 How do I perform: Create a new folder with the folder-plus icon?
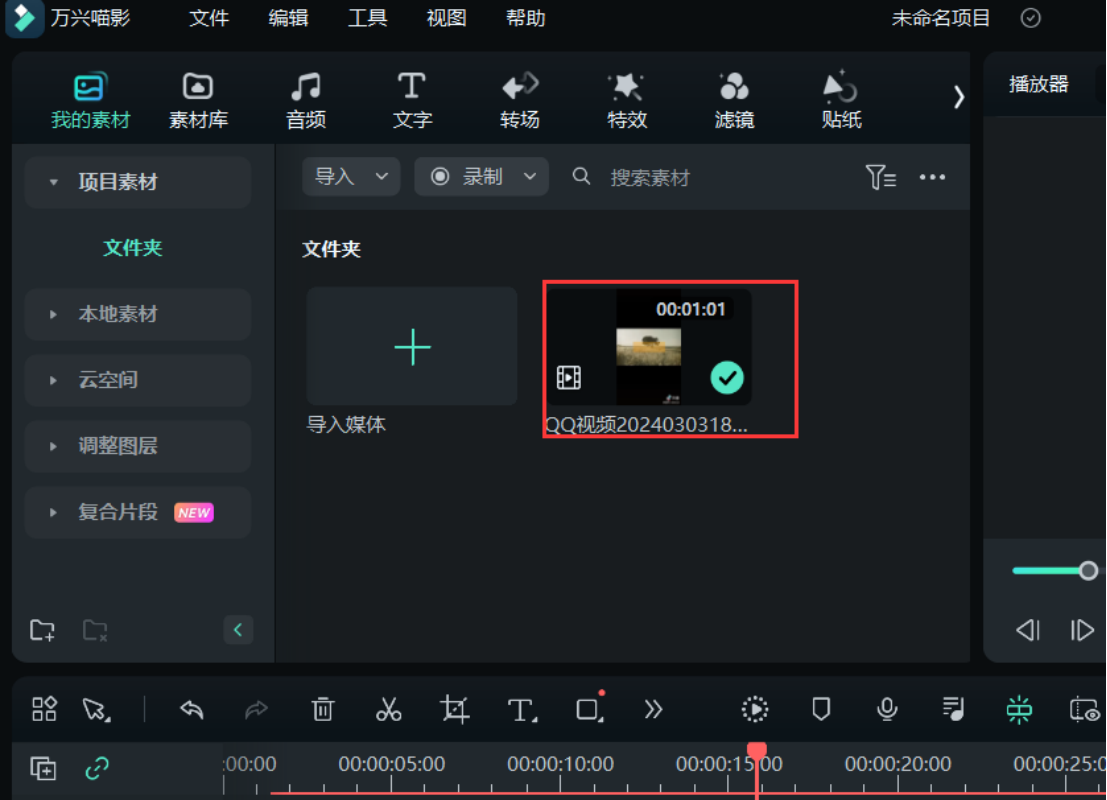pos(42,630)
